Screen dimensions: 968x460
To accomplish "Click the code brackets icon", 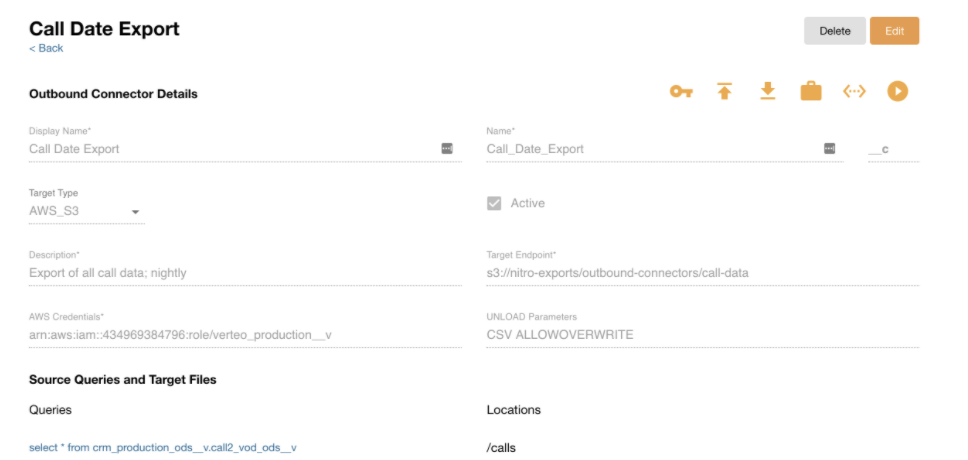I will click(854, 92).
